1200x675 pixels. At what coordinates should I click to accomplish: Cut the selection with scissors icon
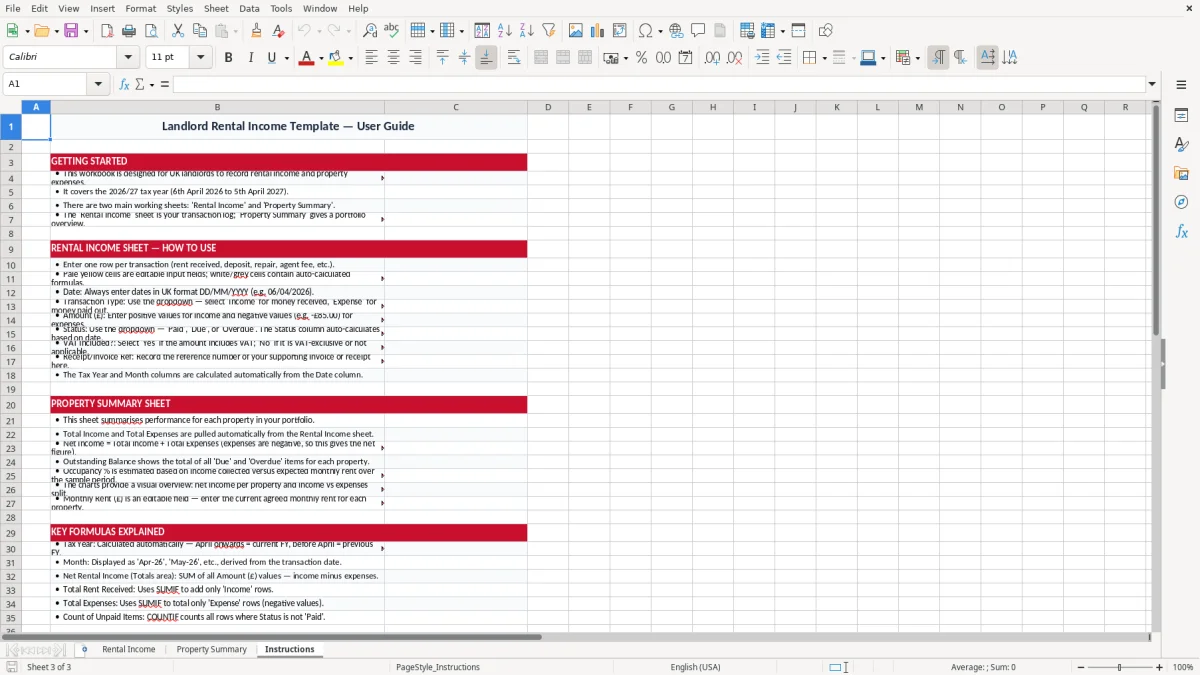[178, 31]
